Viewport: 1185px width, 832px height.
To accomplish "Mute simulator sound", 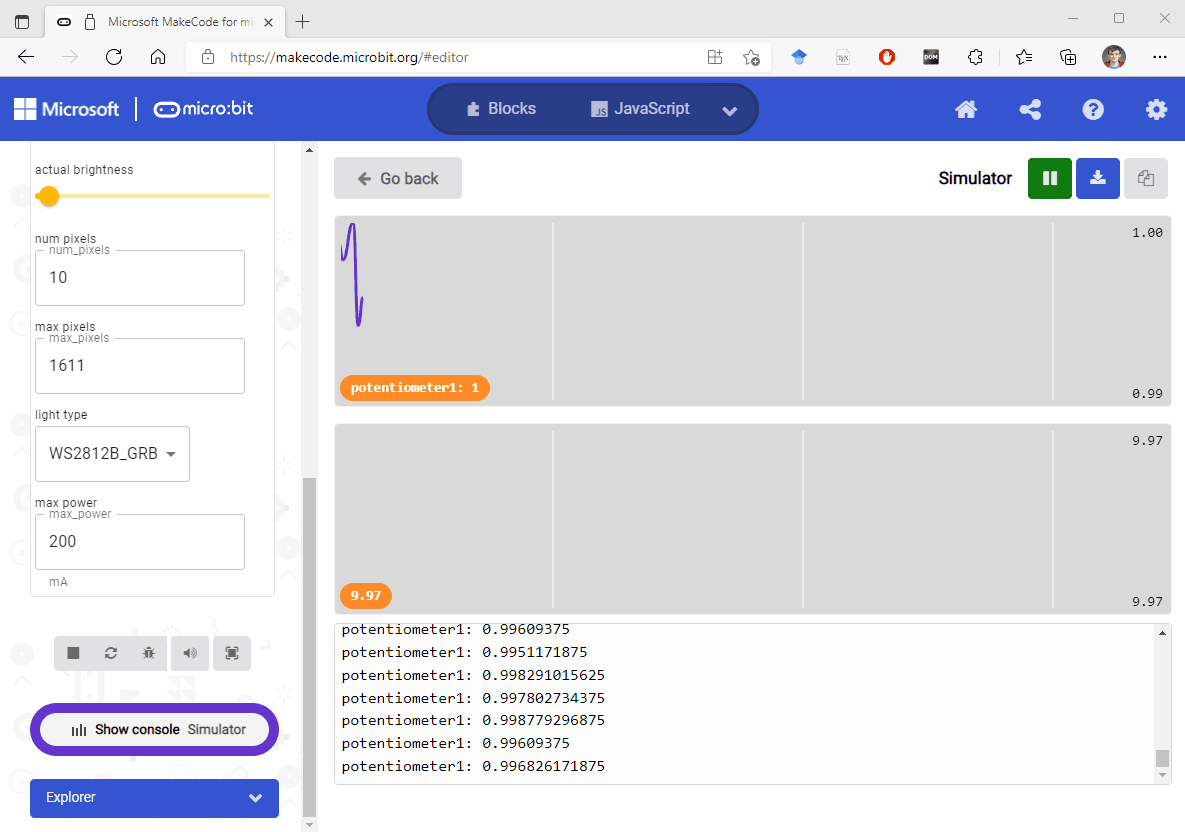I will click(x=190, y=653).
